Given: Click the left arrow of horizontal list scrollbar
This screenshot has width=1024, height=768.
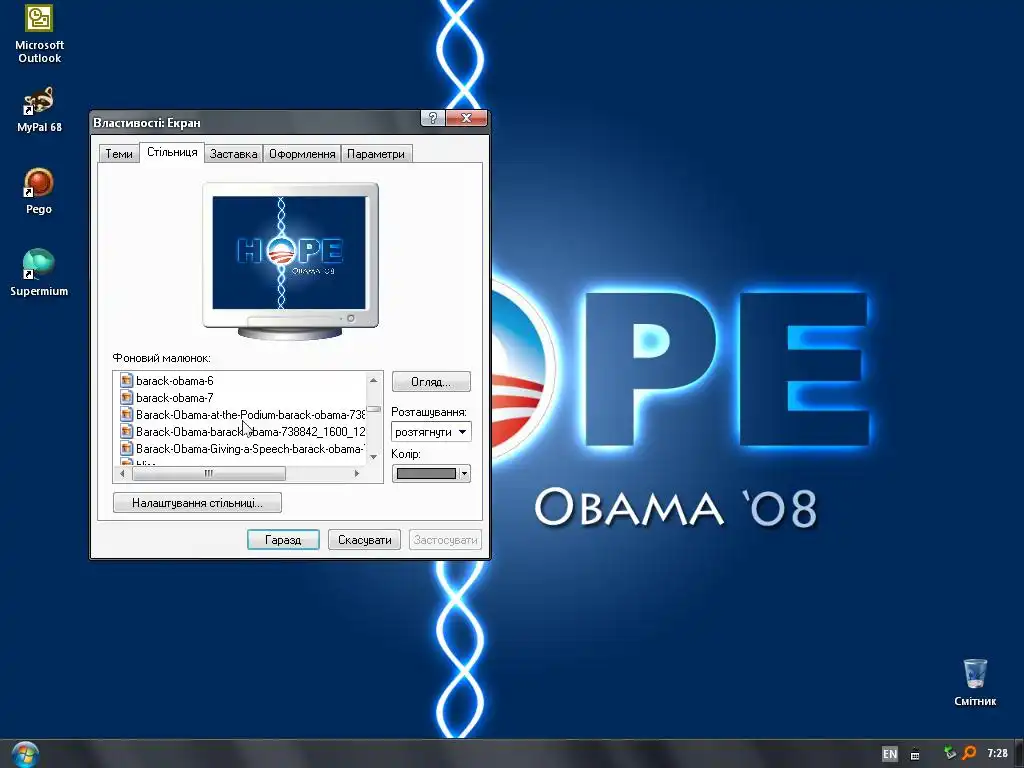Looking at the screenshot, I should [122, 473].
